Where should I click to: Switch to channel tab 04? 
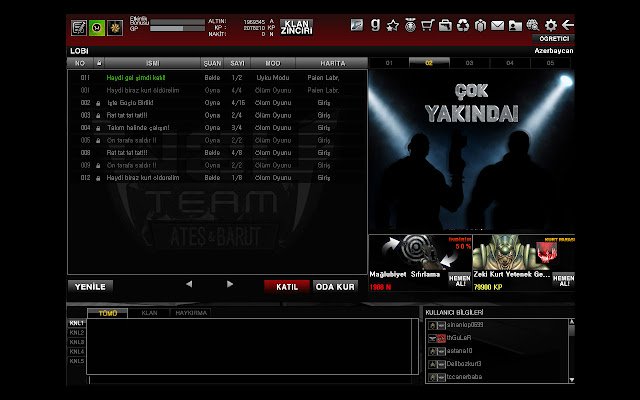click(510, 63)
